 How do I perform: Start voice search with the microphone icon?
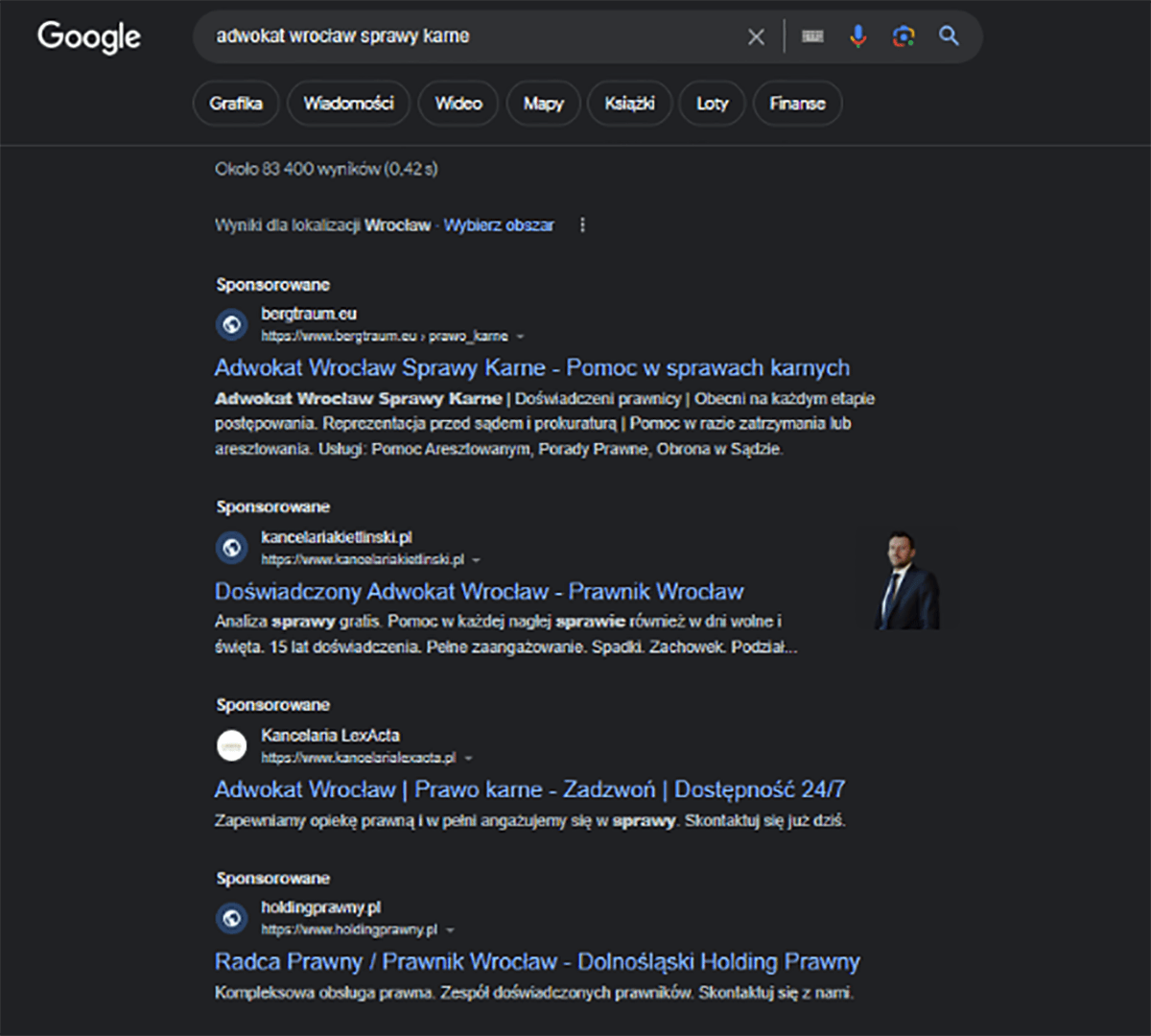pyautogui.click(x=858, y=36)
